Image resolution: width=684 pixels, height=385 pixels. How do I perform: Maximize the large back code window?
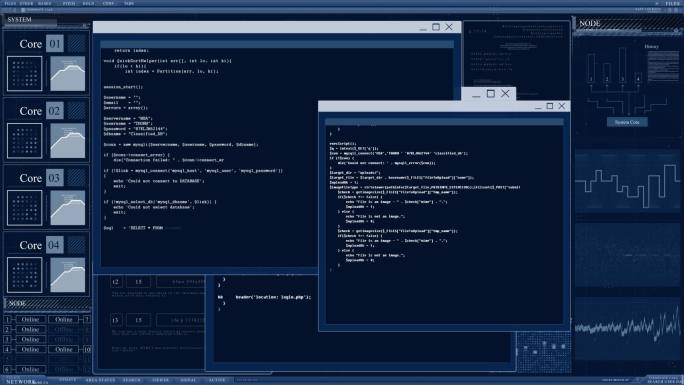click(x=436, y=27)
